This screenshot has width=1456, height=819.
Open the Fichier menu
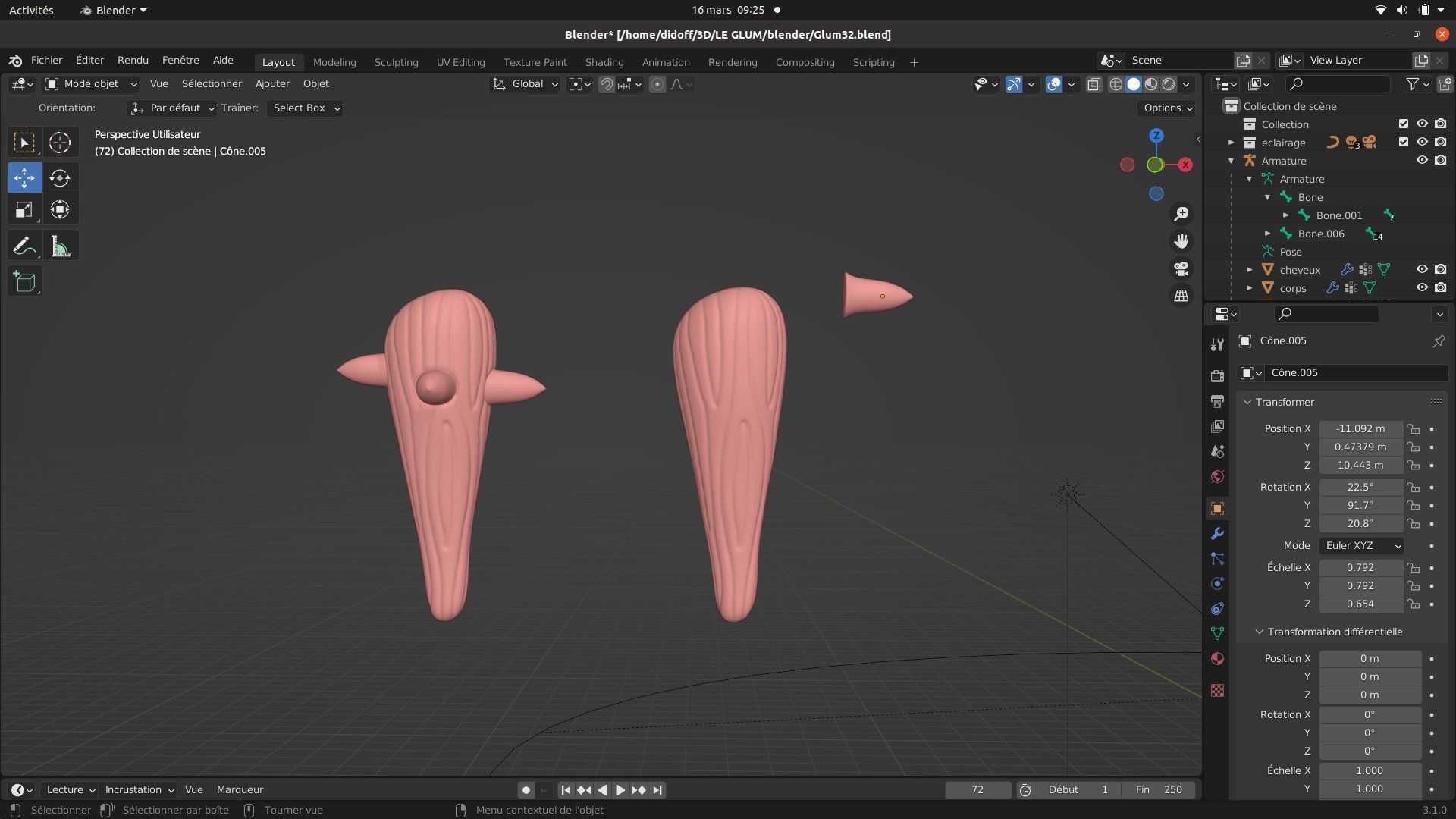point(46,60)
